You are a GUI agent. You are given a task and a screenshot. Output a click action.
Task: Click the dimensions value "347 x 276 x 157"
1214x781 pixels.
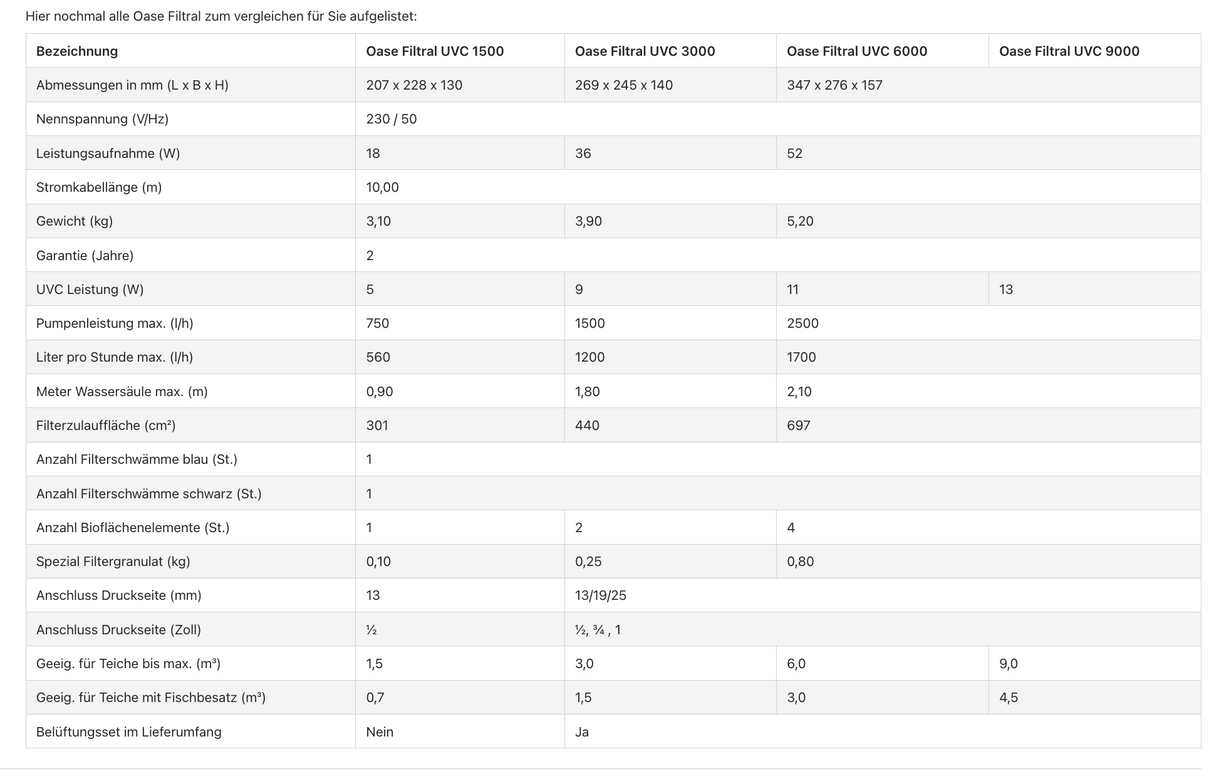coord(834,85)
